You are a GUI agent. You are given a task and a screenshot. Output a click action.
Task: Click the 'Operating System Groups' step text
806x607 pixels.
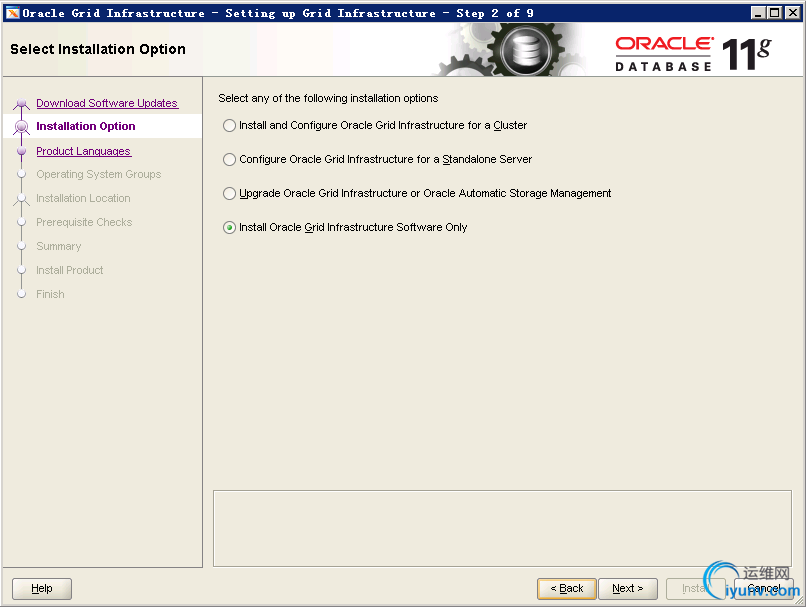click(99, 174)
